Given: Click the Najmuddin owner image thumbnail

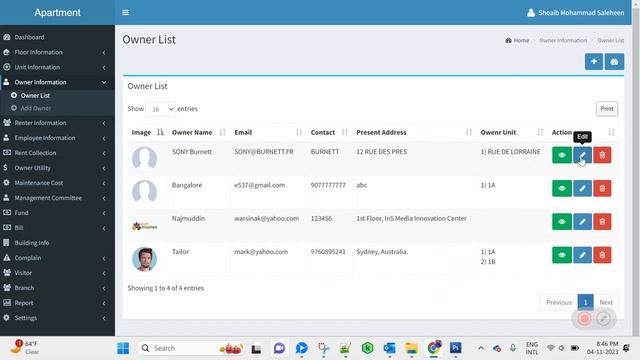Looking at the screenshot, I should click(144, 225).
